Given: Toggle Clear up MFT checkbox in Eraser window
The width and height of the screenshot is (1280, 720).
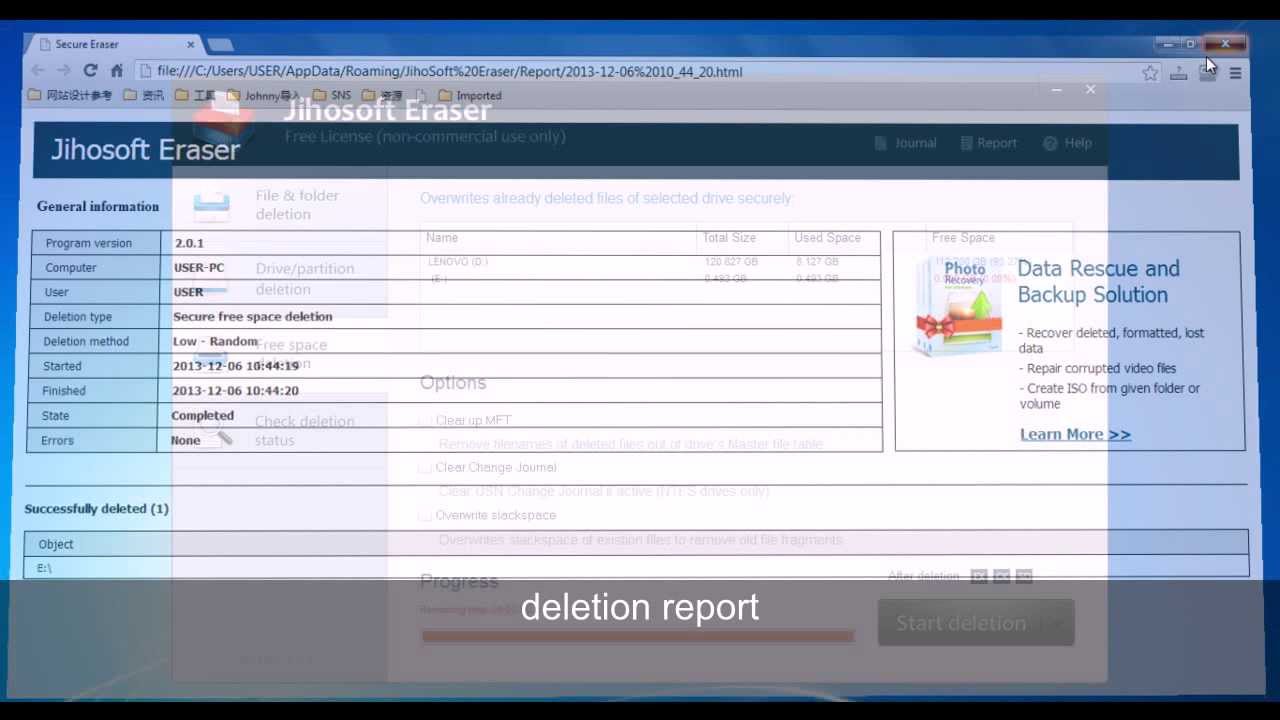Looking at the screenshot, I should pos(425,420).
